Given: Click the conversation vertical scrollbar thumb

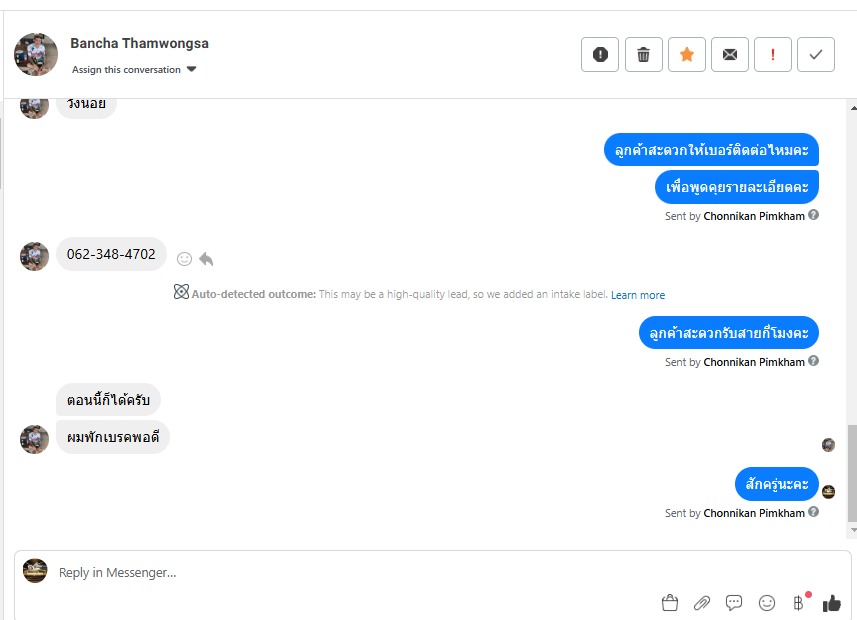Looking at the screenshot, I should [x=852, y=472].
